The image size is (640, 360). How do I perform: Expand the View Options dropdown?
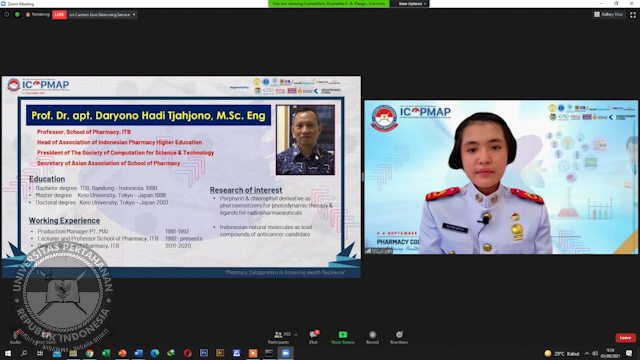pos(412,4)
